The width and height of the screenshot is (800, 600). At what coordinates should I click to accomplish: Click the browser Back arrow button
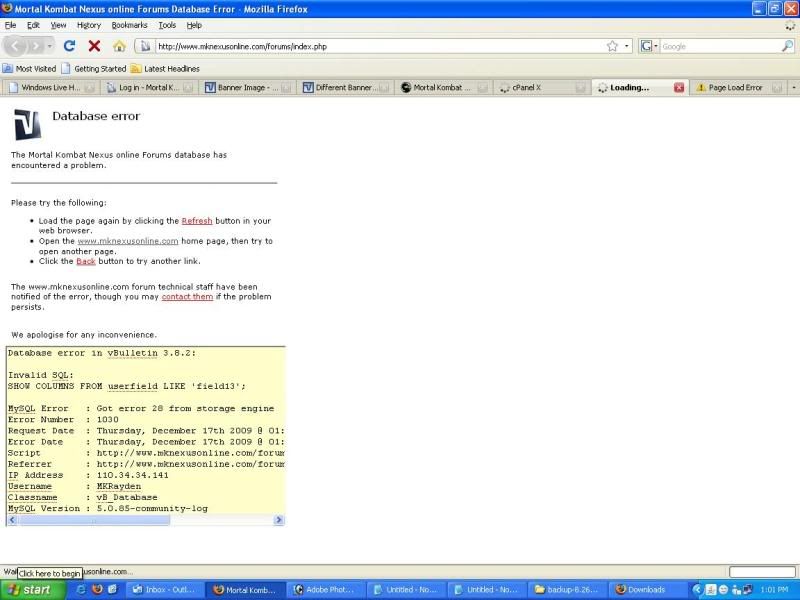(15, 46)
